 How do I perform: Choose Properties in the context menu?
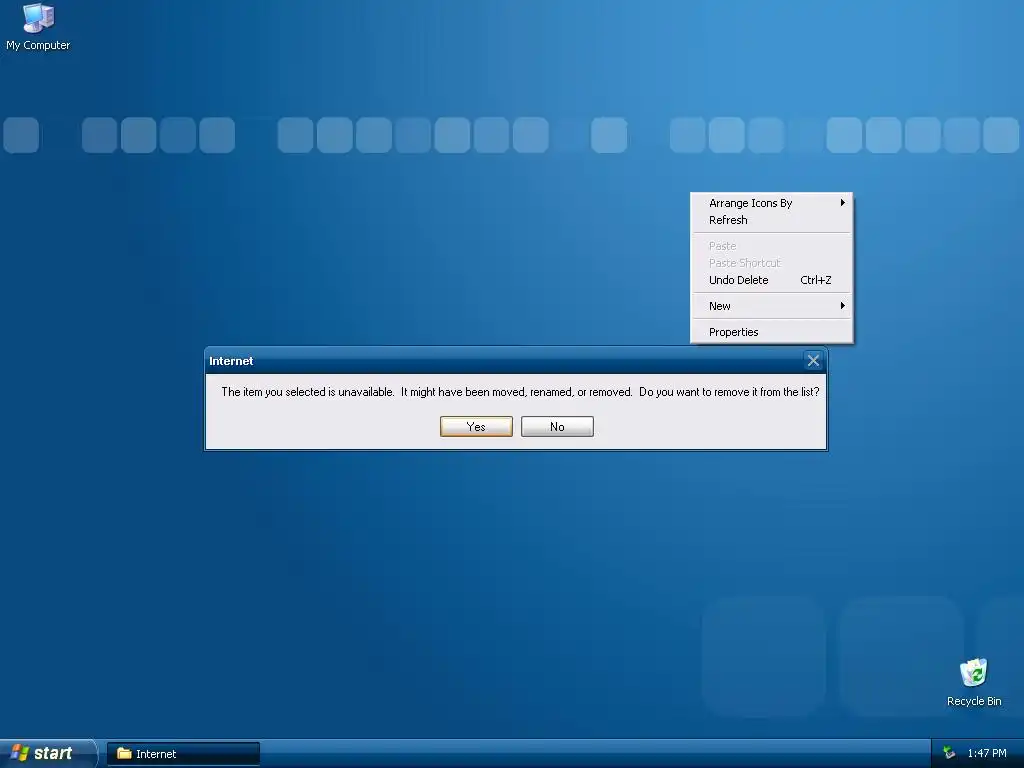[x=772, y=332]
